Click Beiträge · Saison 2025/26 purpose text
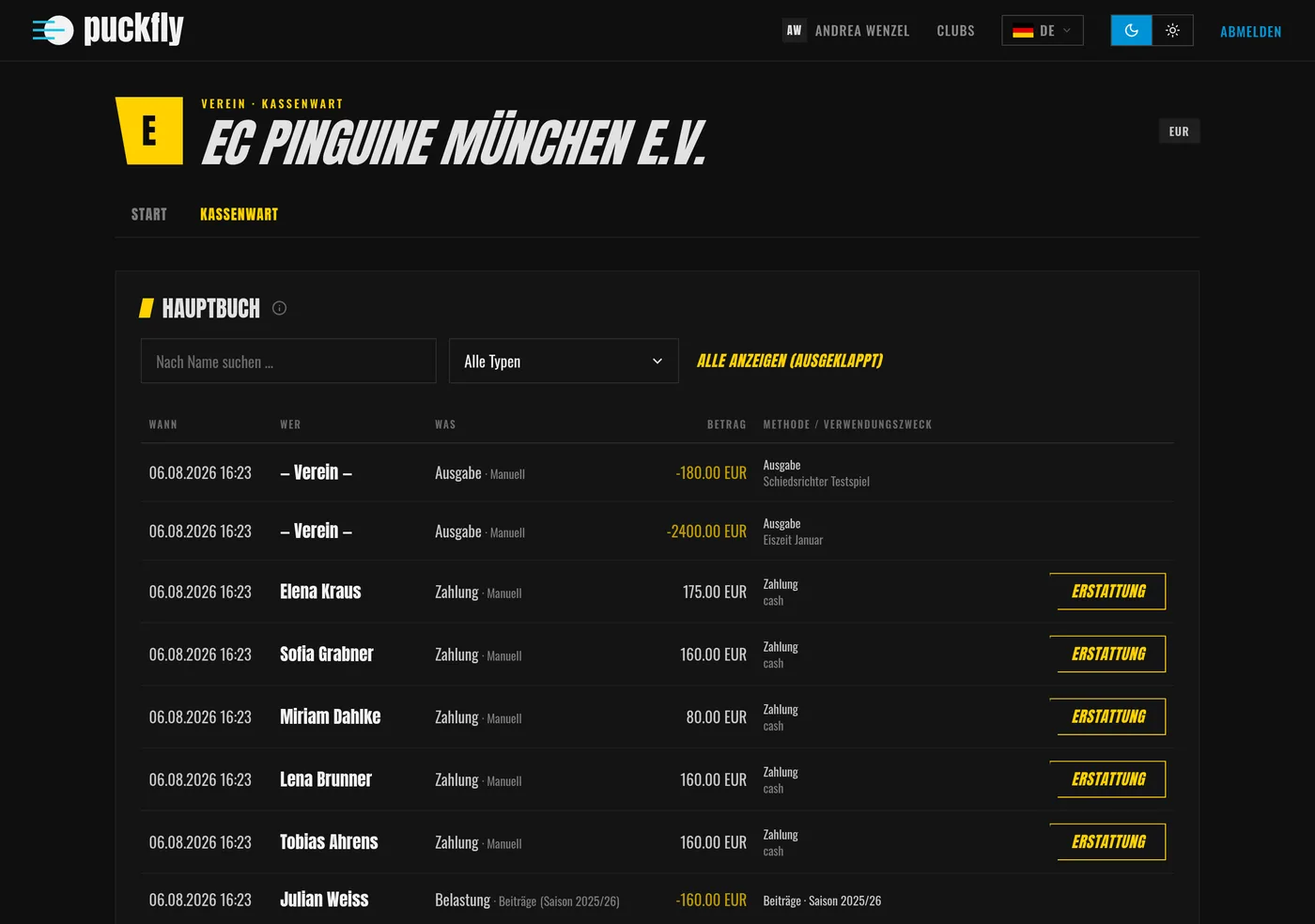Screen dimensions: 1315x924 click(822, 901)
